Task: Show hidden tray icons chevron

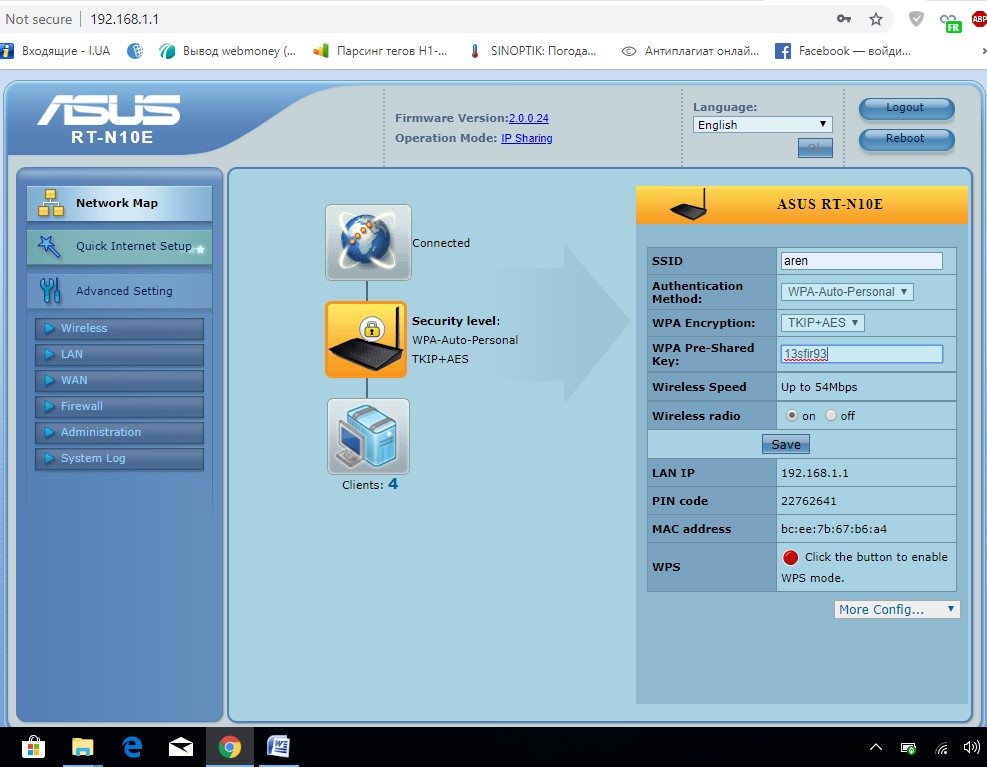Action: [x=876, y=747]
